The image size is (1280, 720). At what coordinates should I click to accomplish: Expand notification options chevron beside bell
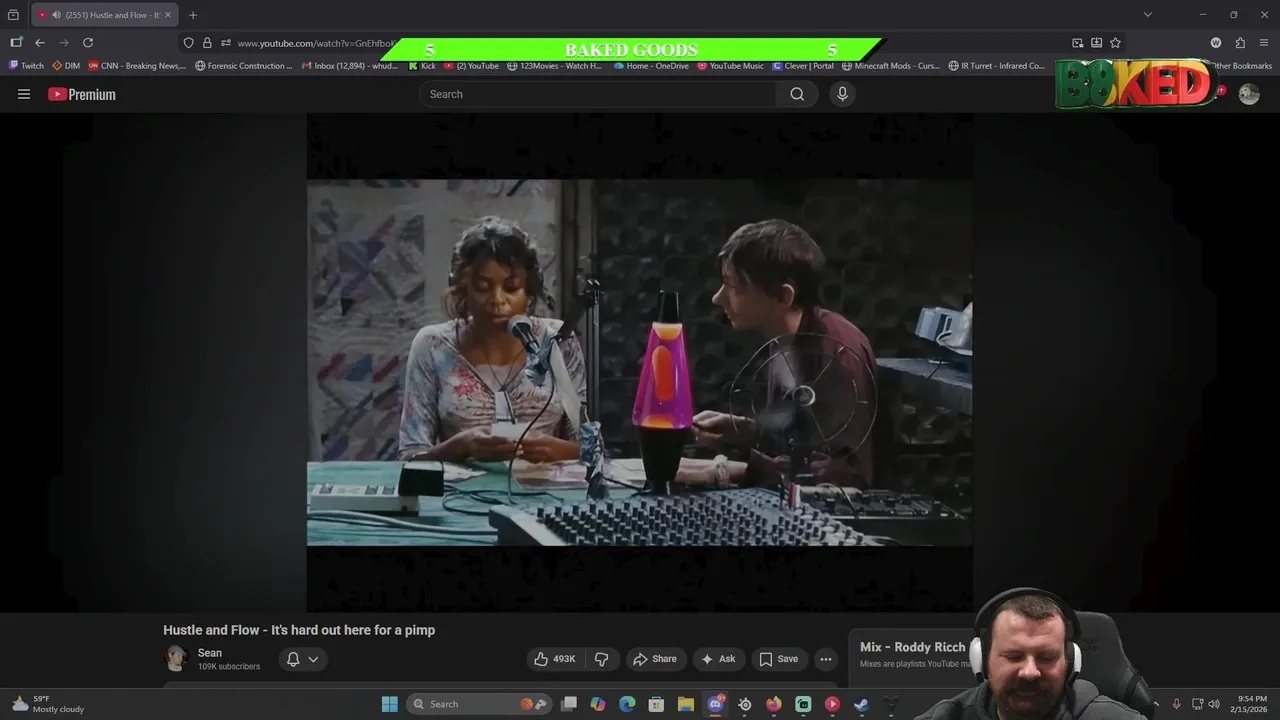coord(313,659)
